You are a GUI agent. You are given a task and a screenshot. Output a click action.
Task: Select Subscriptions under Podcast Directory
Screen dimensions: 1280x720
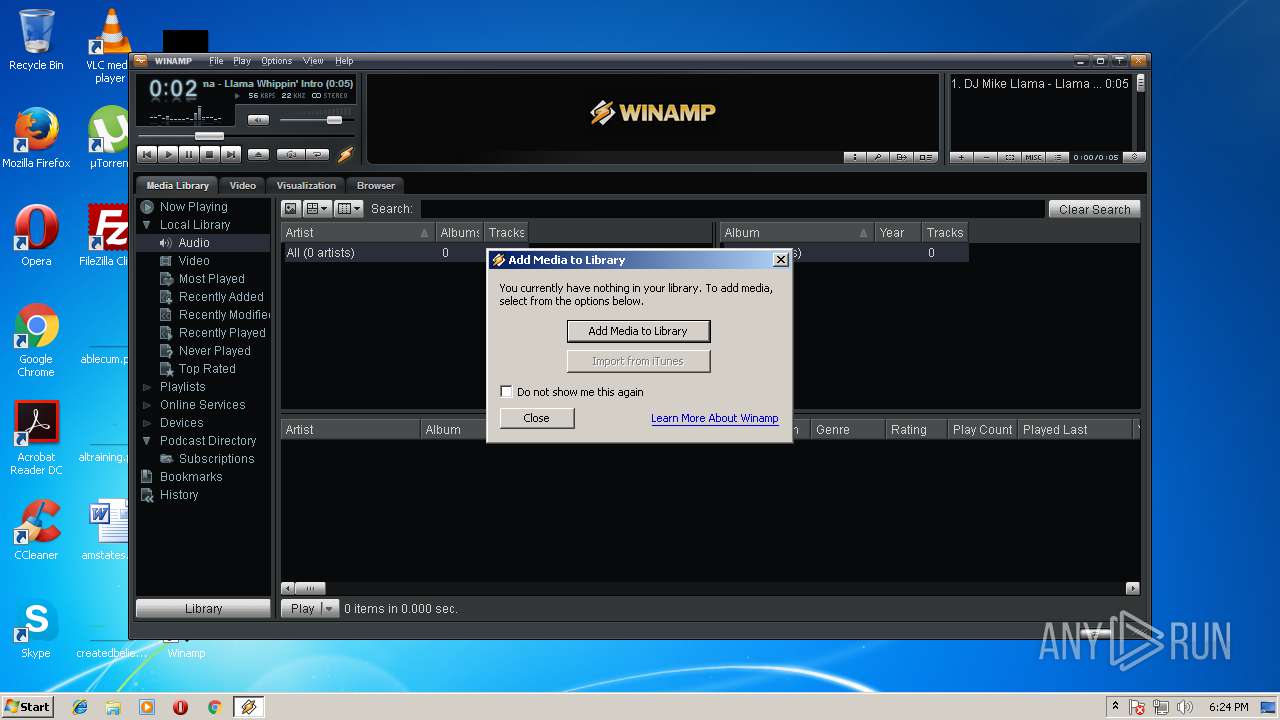coord(216,459)
